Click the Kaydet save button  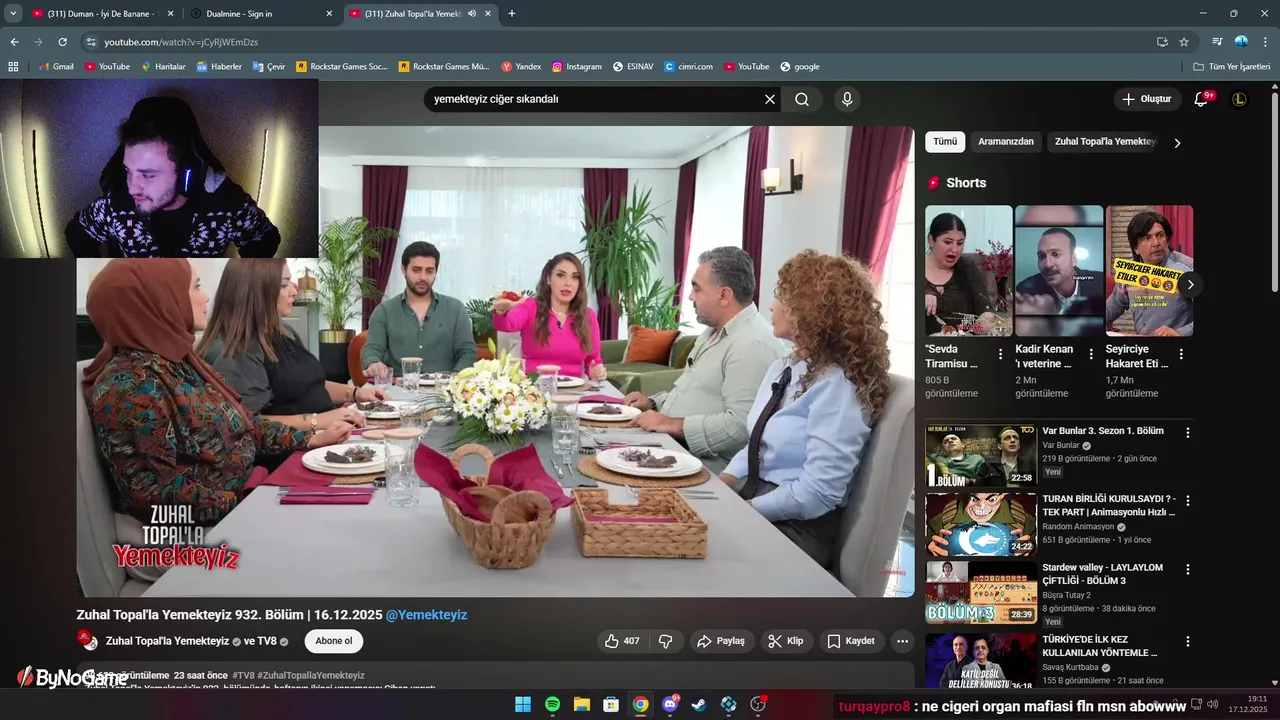(x=851, y=641)
